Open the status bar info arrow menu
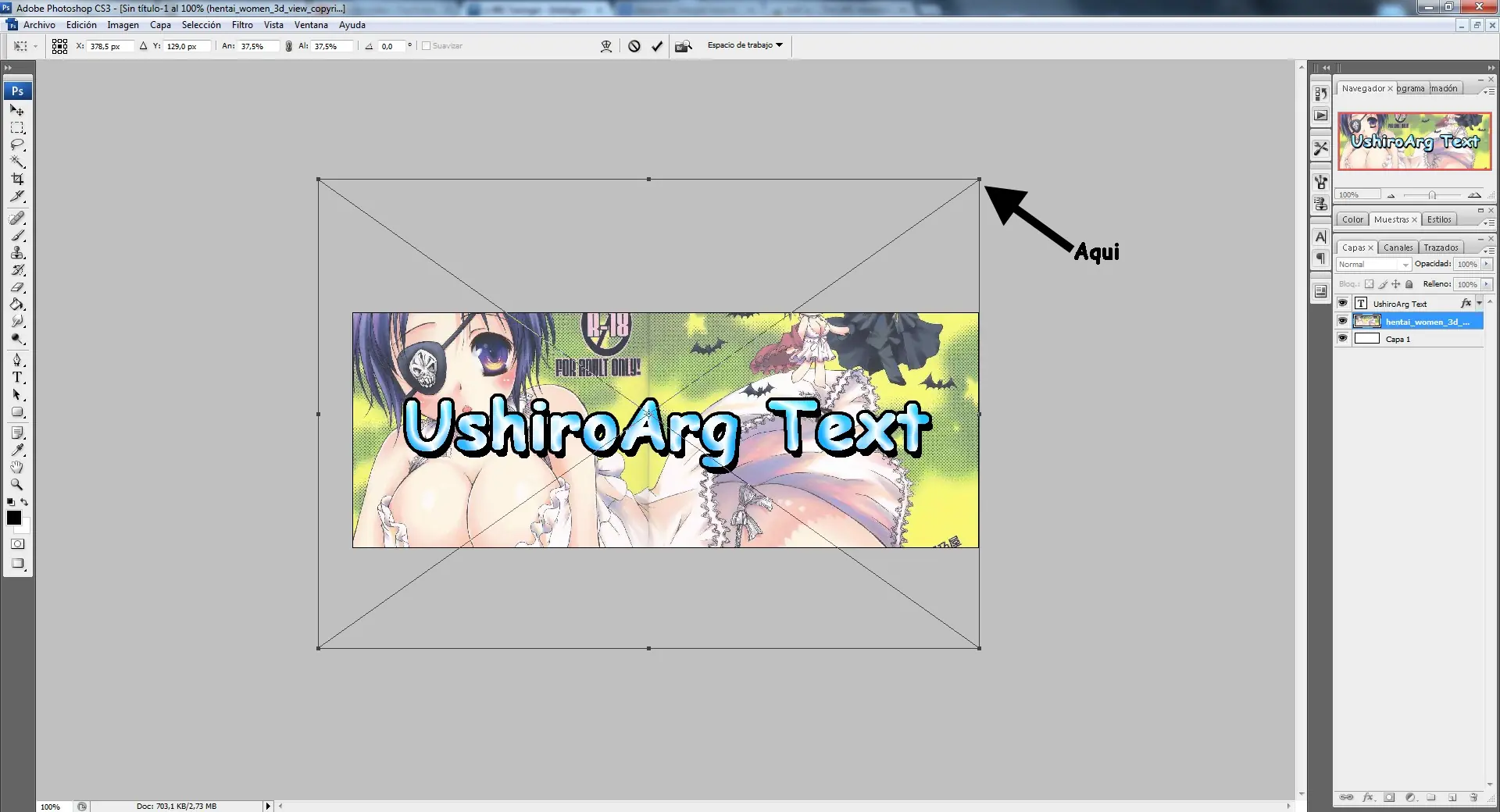This screenshot has width=1500, height=812. 267,806
